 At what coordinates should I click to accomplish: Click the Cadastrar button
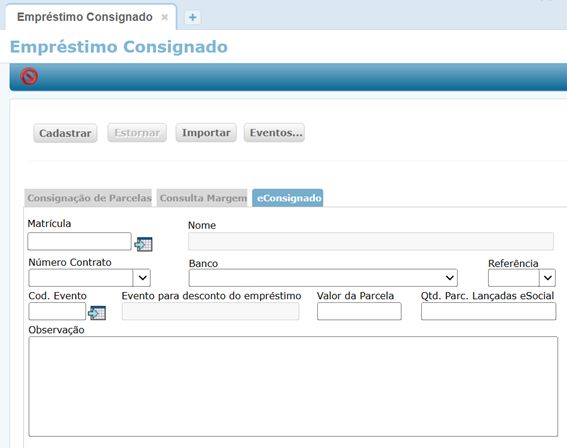point(65,133)
